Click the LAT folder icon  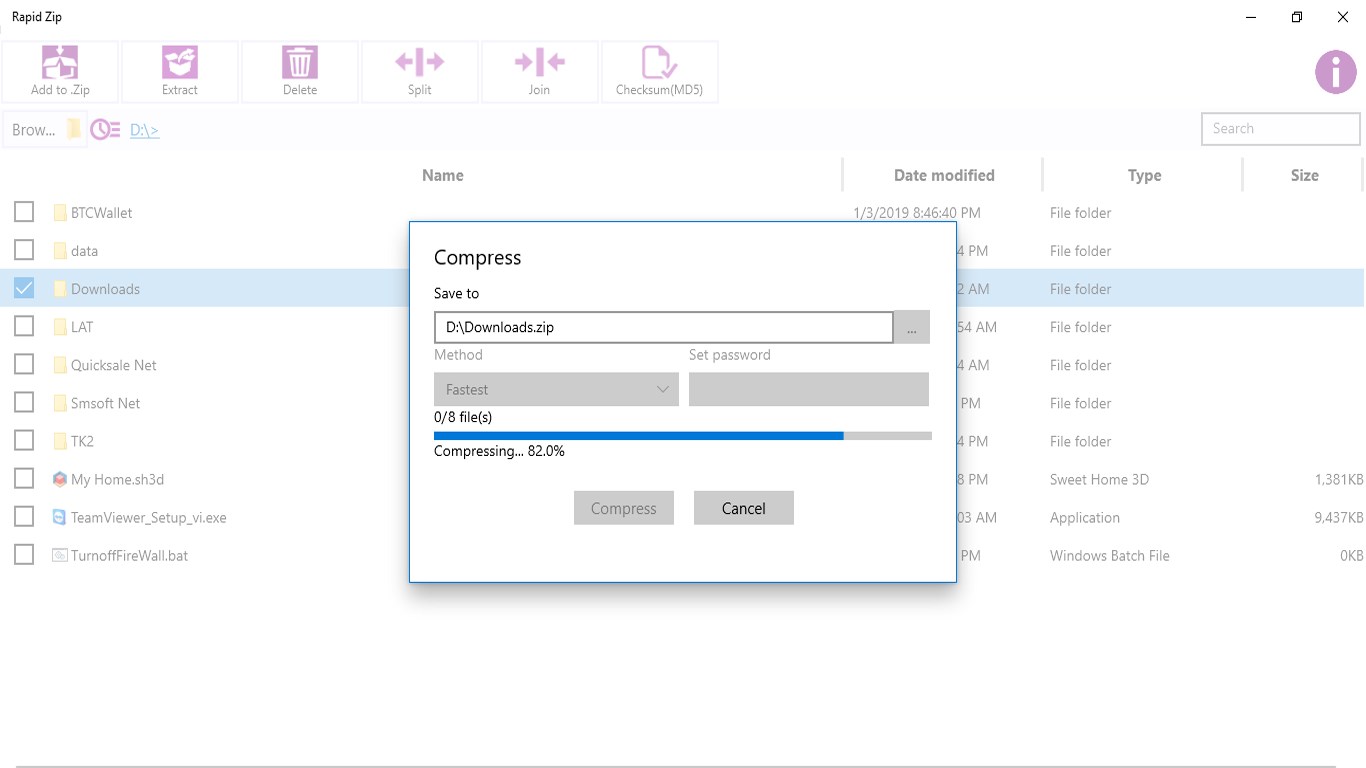(x=60, y=327)
